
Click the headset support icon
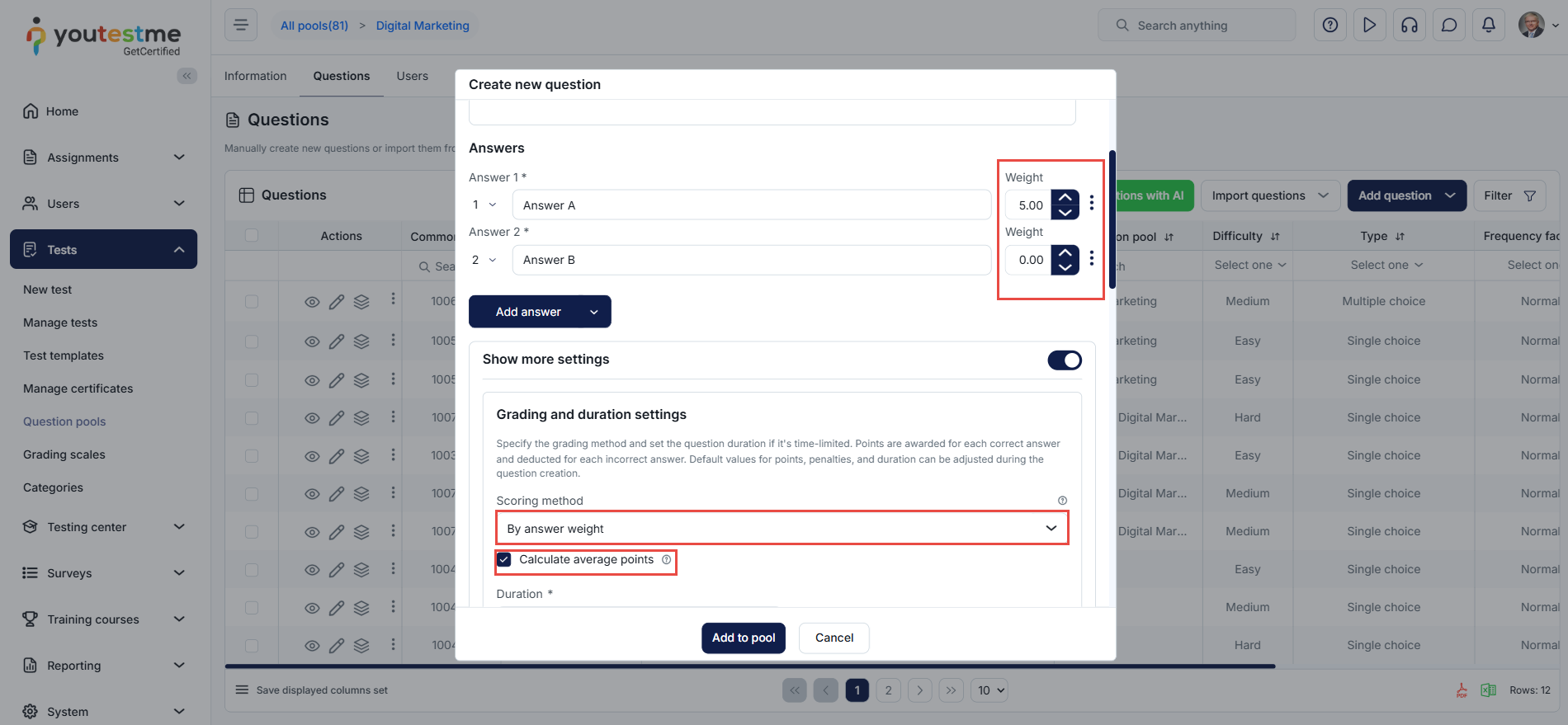[x=1409, y=25]
